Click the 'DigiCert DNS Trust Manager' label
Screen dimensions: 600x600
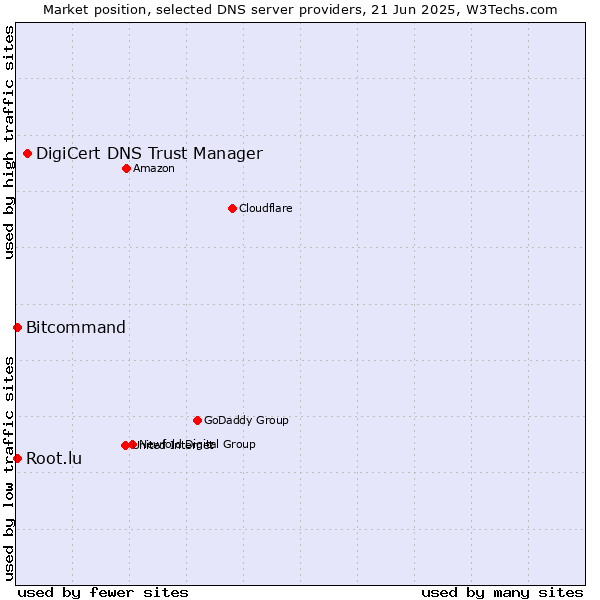150,154
